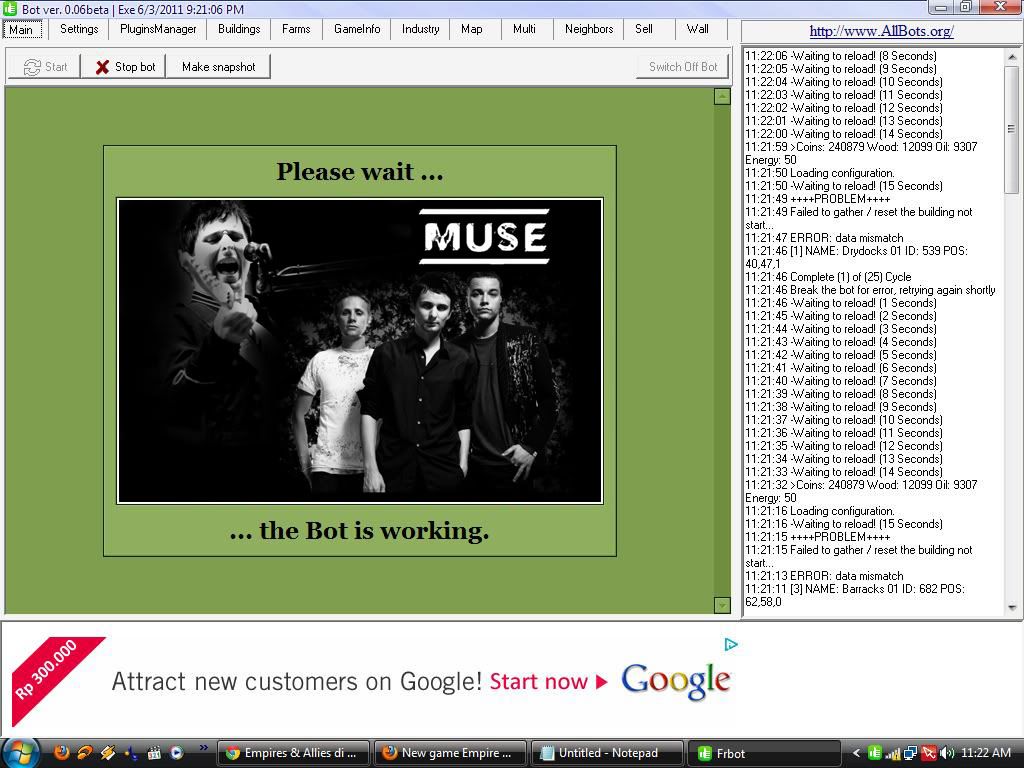Image resolution: width=1024 pixels, height=768 pixels.
Task: Click the AdChoices icon on the ad
Action: [731, 645]
